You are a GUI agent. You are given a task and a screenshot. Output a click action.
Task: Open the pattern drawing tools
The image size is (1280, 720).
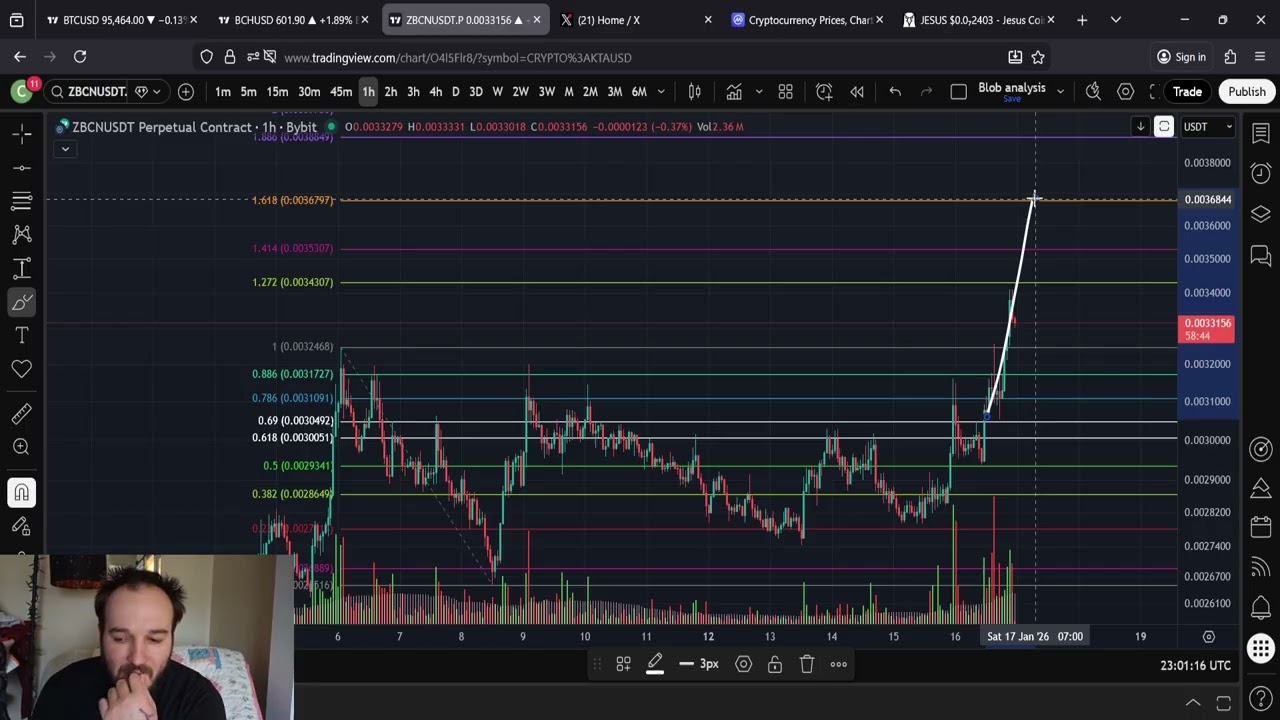(x=22, y=234)
